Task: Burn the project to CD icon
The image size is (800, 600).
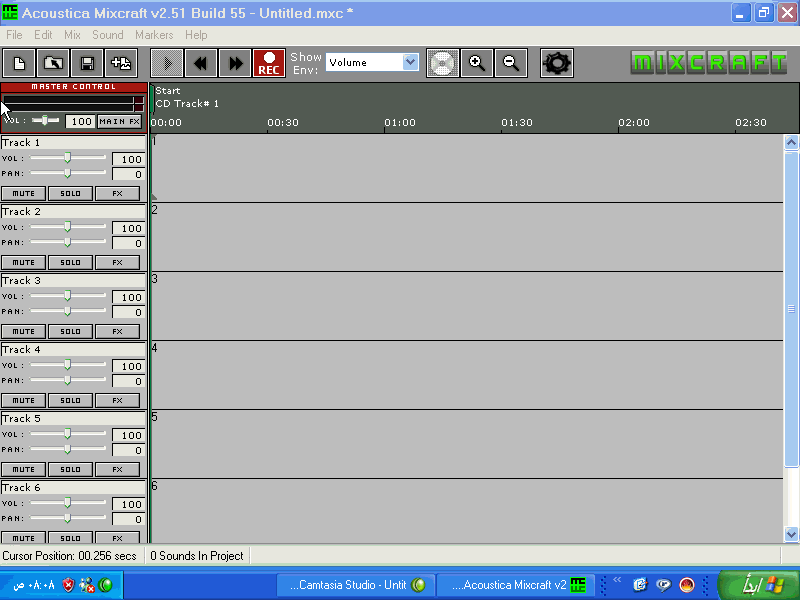Action: (442, 63)
